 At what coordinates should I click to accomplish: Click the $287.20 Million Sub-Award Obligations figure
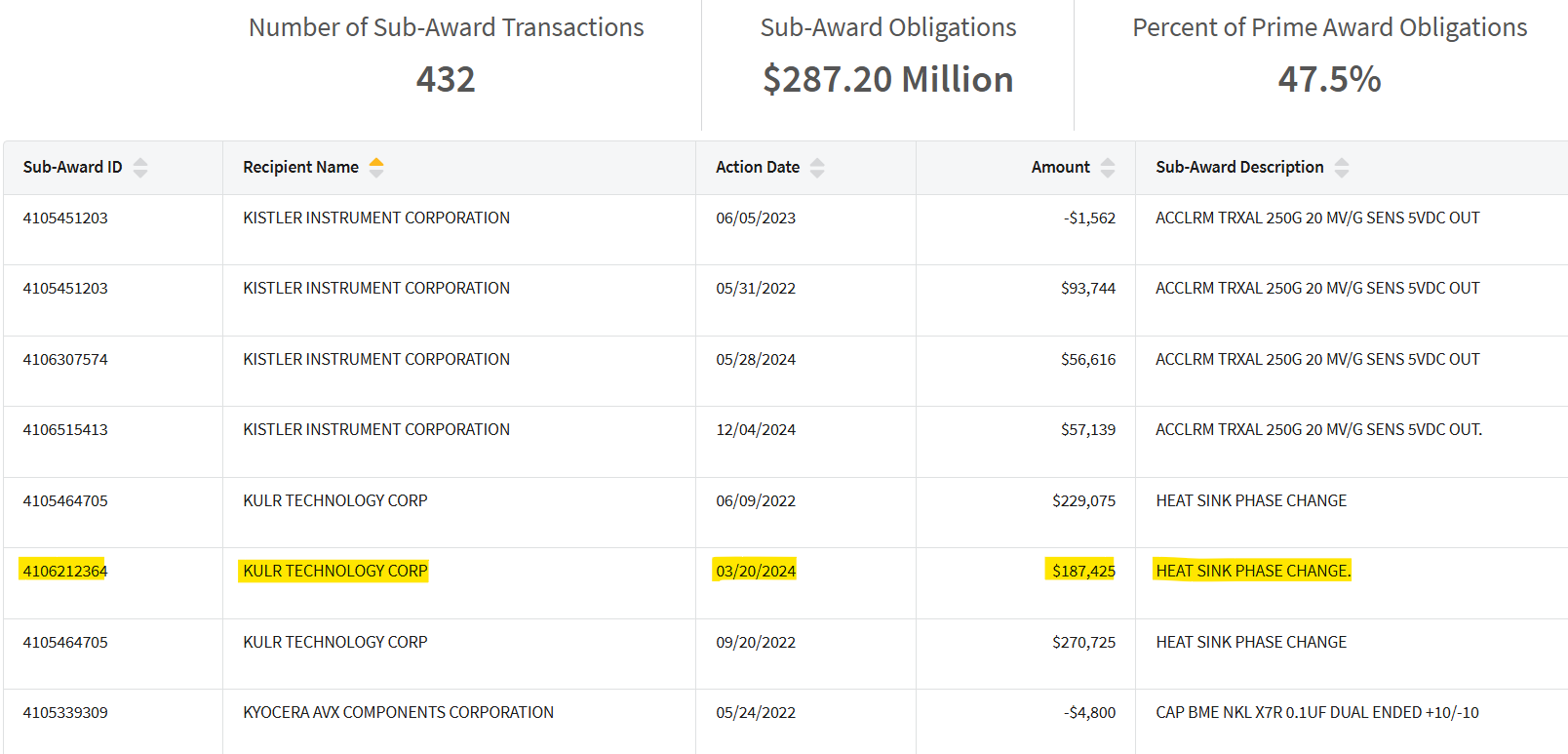point(887,80)
